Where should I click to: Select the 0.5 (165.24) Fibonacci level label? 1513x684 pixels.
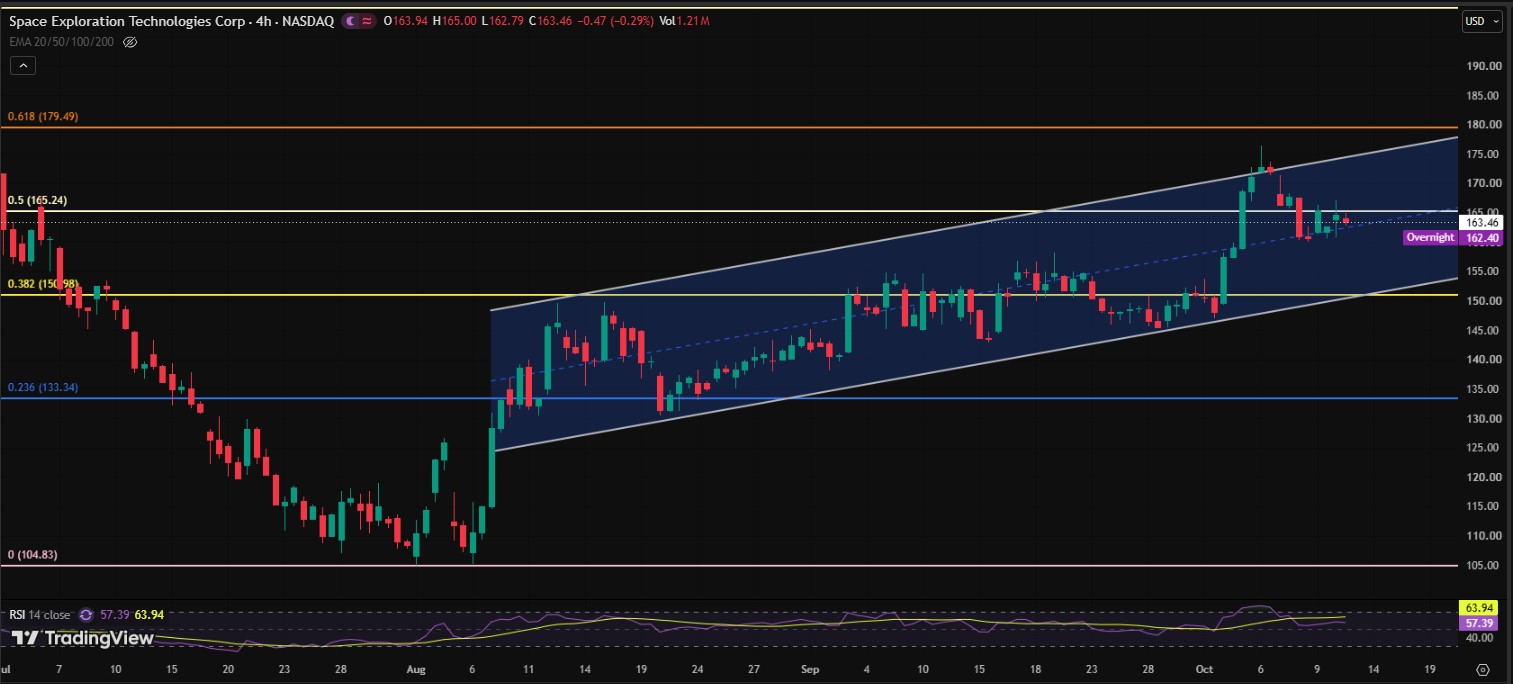pyautogui.click(x=39, y=200)
